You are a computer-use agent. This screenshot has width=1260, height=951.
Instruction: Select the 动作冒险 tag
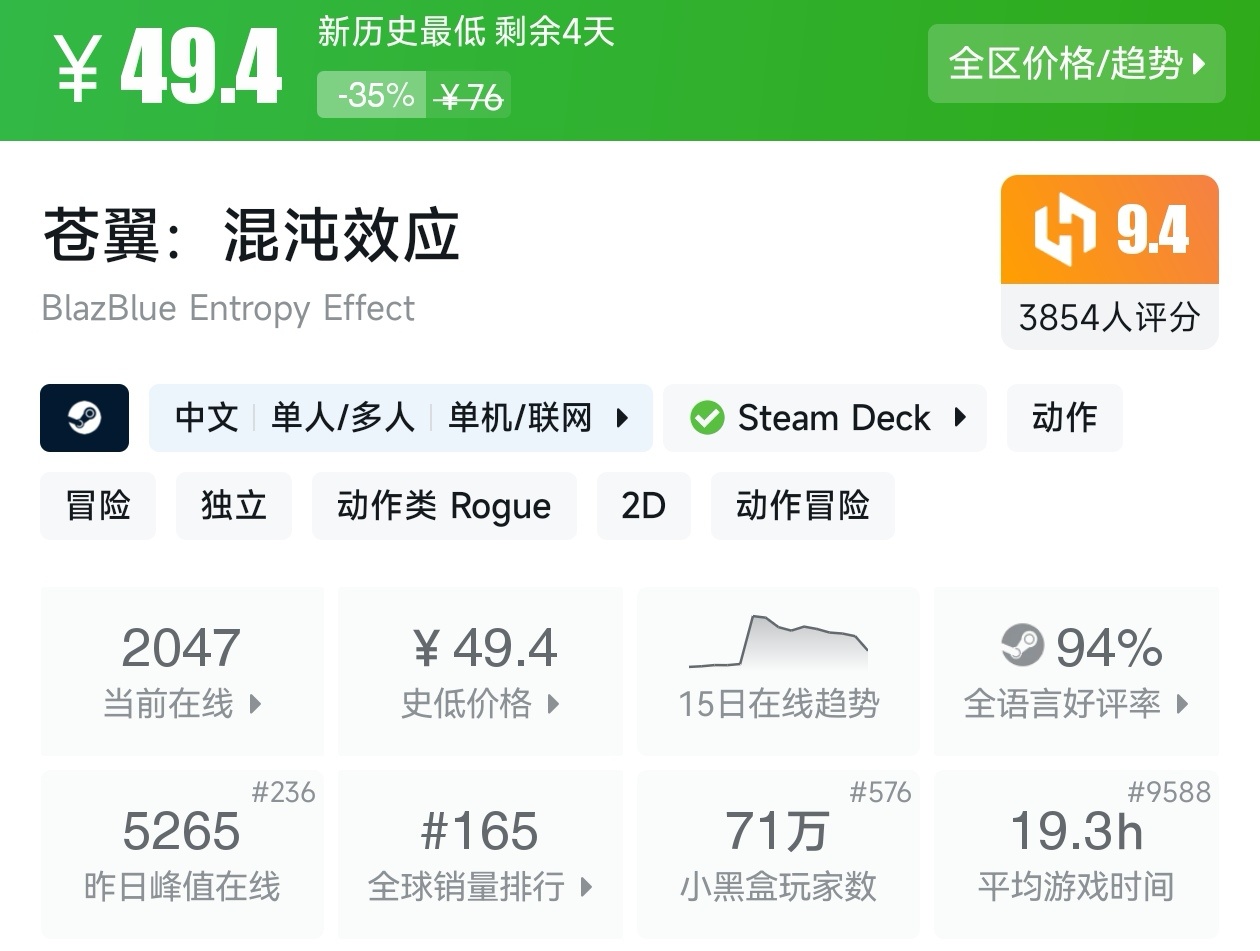coord(802,506)
